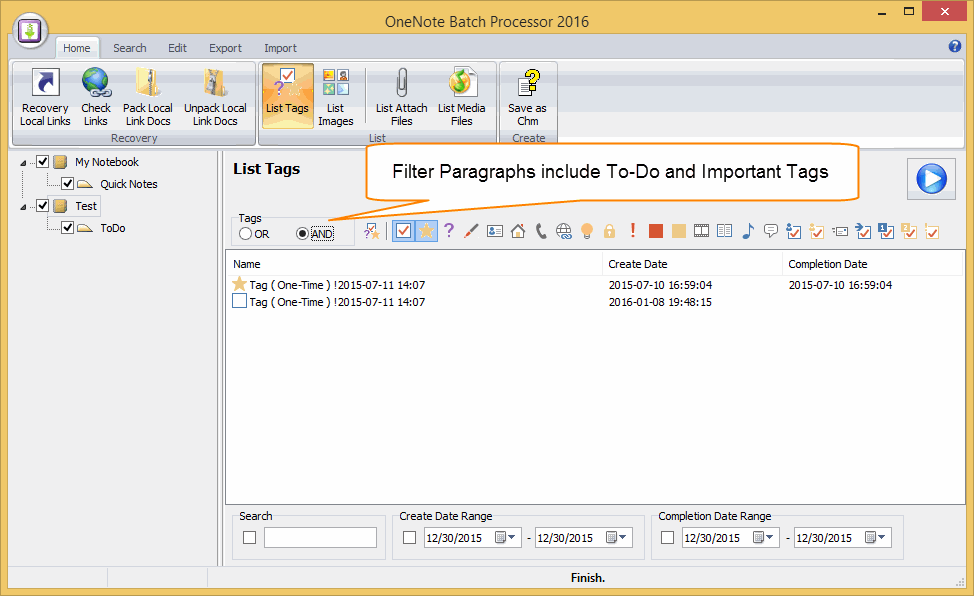Open List Attach Files tool
974x596 pixels.
401,98
